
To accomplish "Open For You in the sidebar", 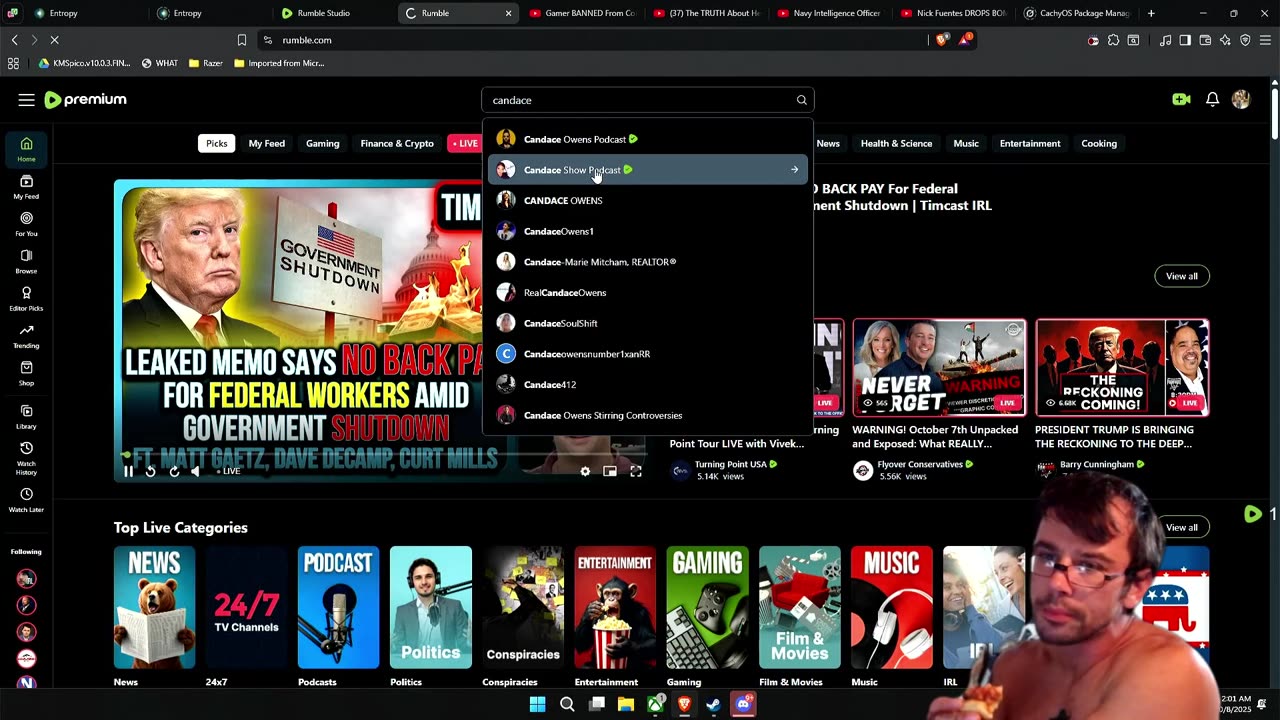I will click(x=26, y=224).
